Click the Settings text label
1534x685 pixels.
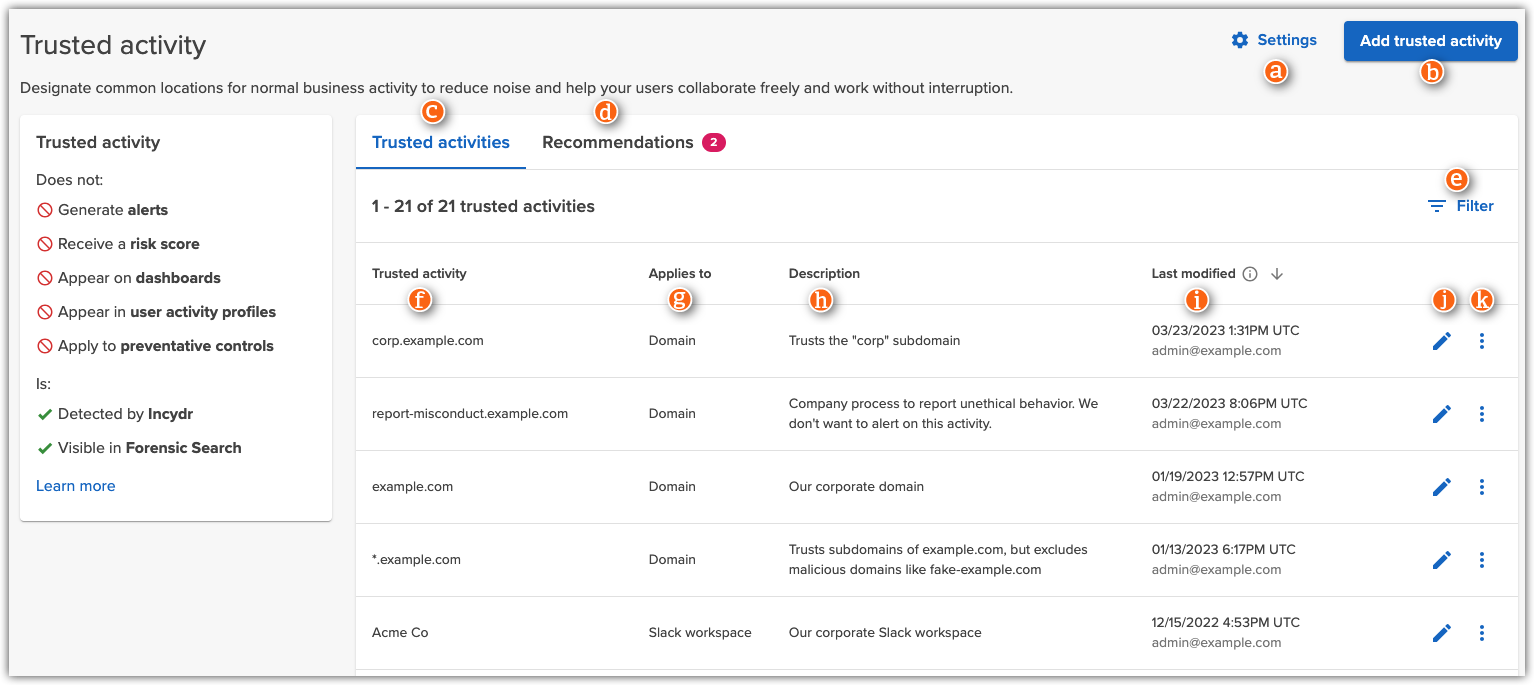coord(1285,39)
